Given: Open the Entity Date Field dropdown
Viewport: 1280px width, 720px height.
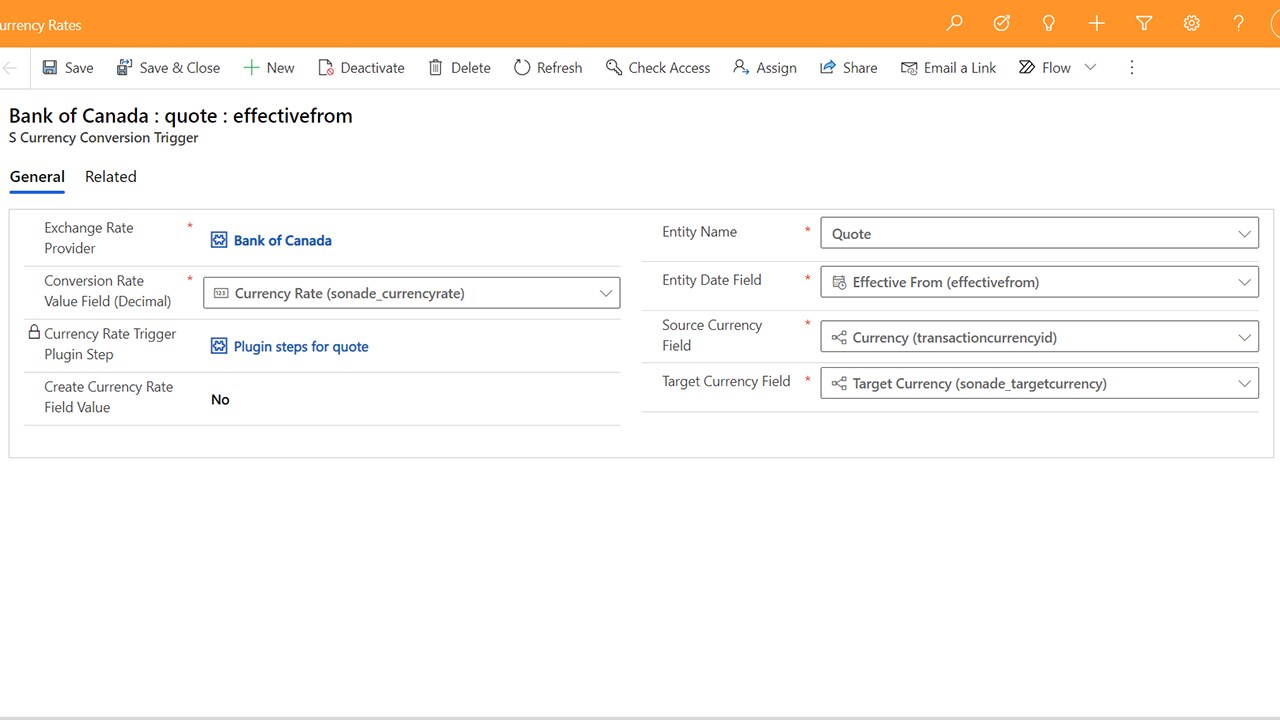Looking at the screenshot, I should 1039,282.
